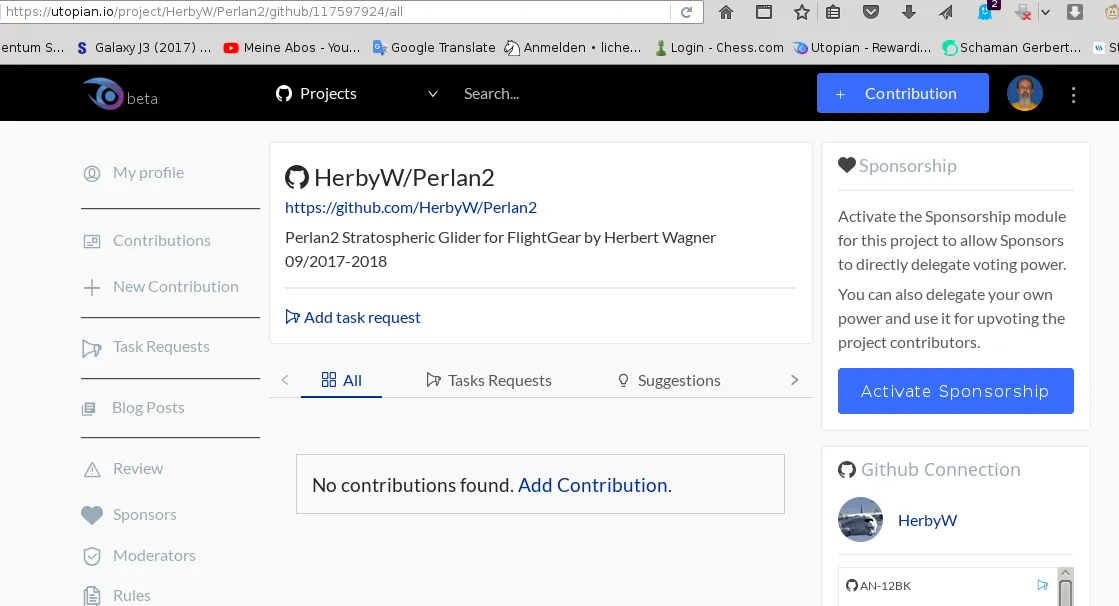The height and width of the screenshot is (606, 1119).
Task: Open the Utopian Rewarding bookmark
Action: point(862,48)
